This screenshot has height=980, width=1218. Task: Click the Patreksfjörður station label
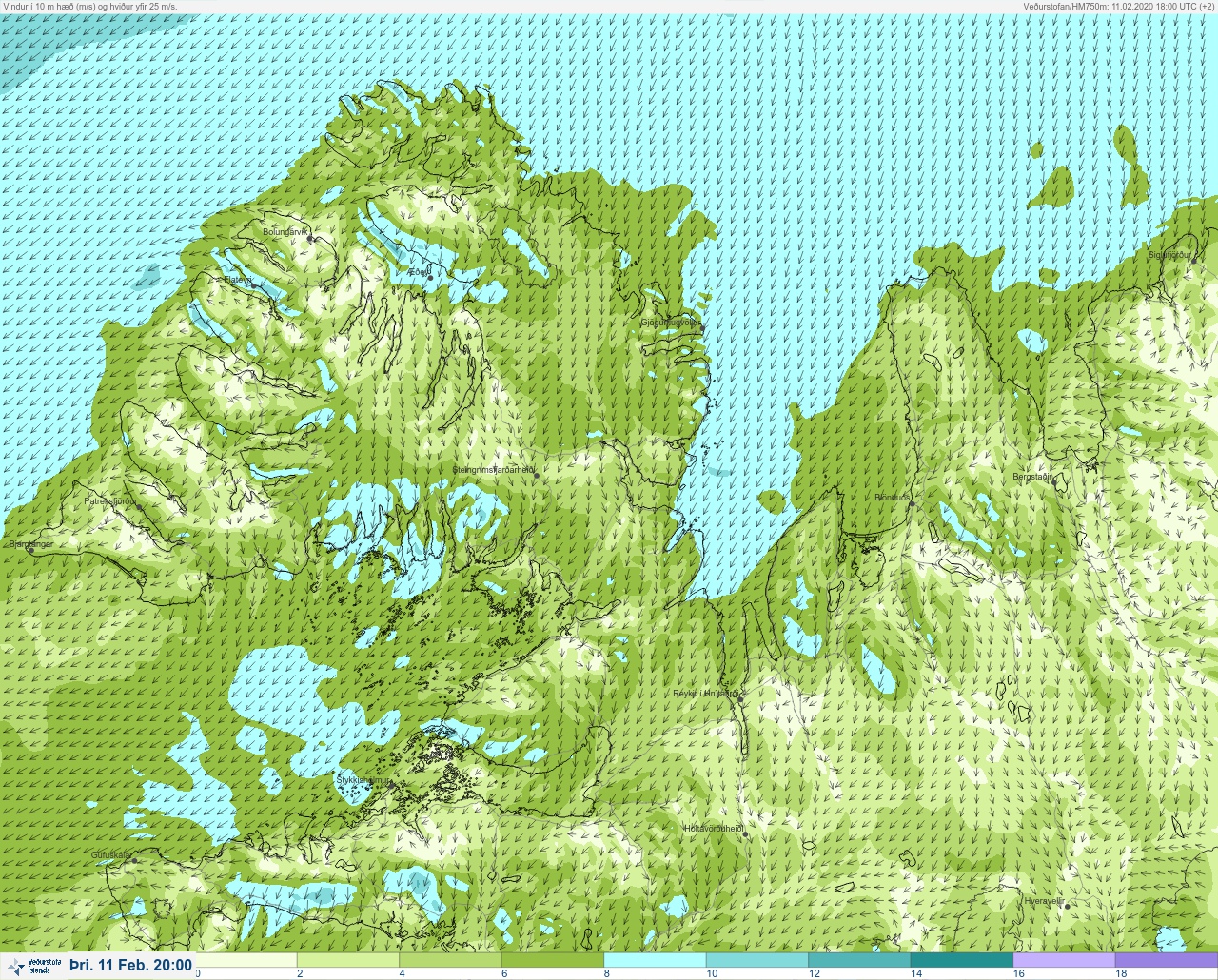point(110,500)
